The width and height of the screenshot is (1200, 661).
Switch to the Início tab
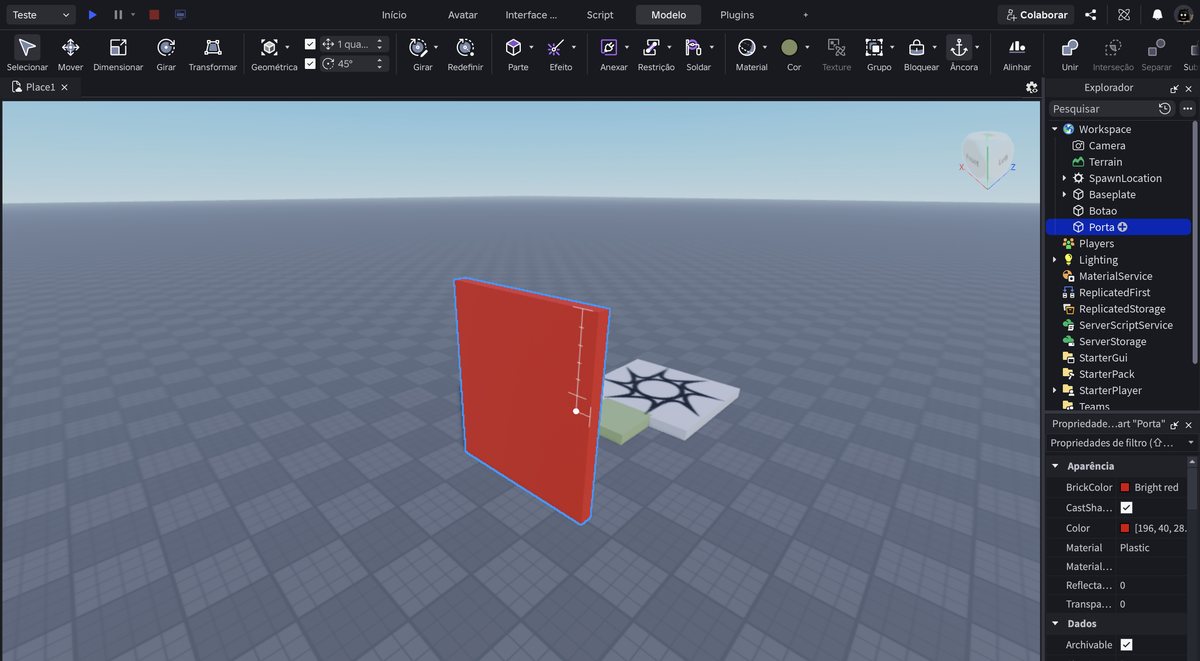(394, 15)
